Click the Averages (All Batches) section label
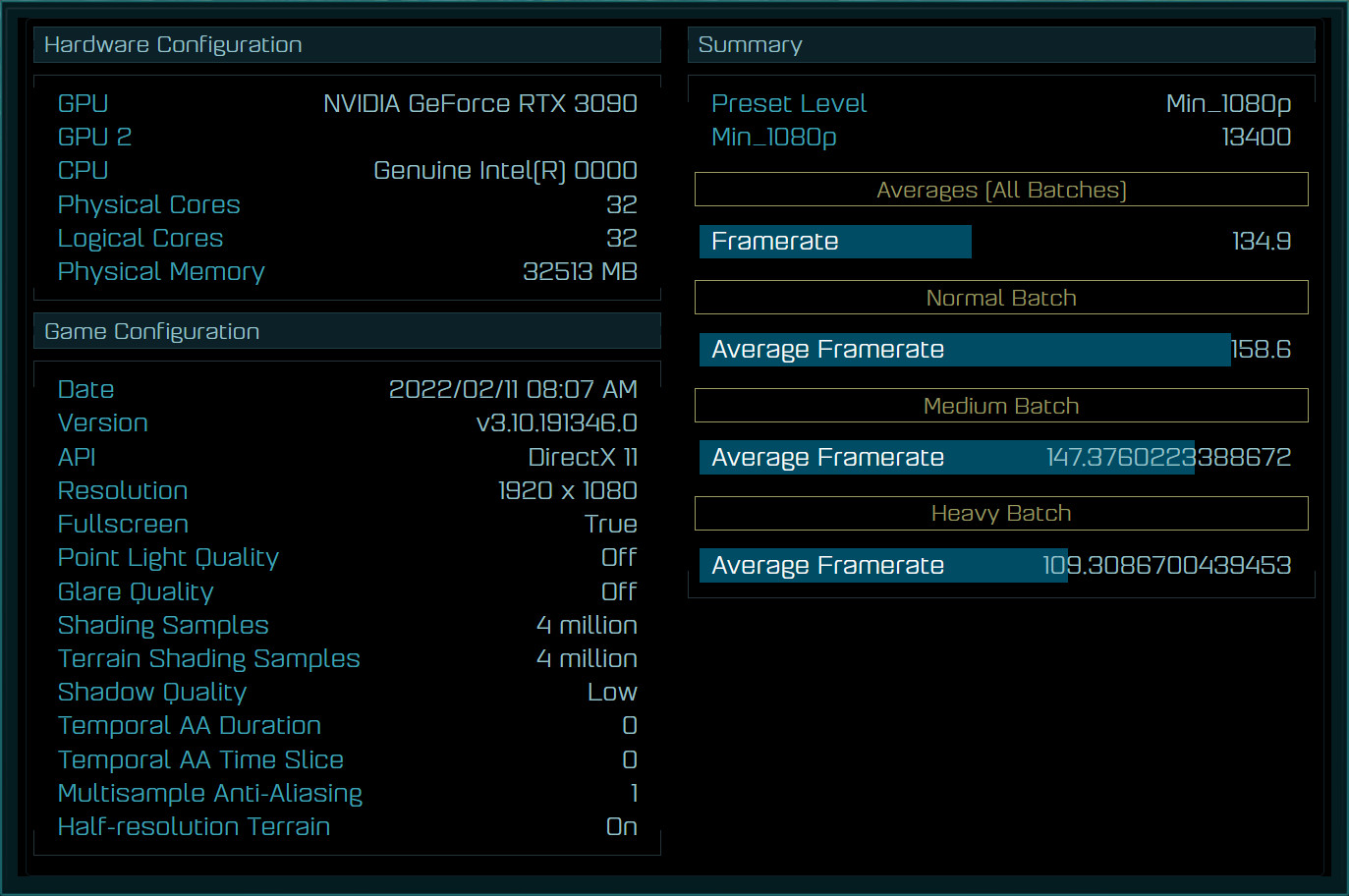The height and width of the screenshot is (896, 1349). point(1001,190)
